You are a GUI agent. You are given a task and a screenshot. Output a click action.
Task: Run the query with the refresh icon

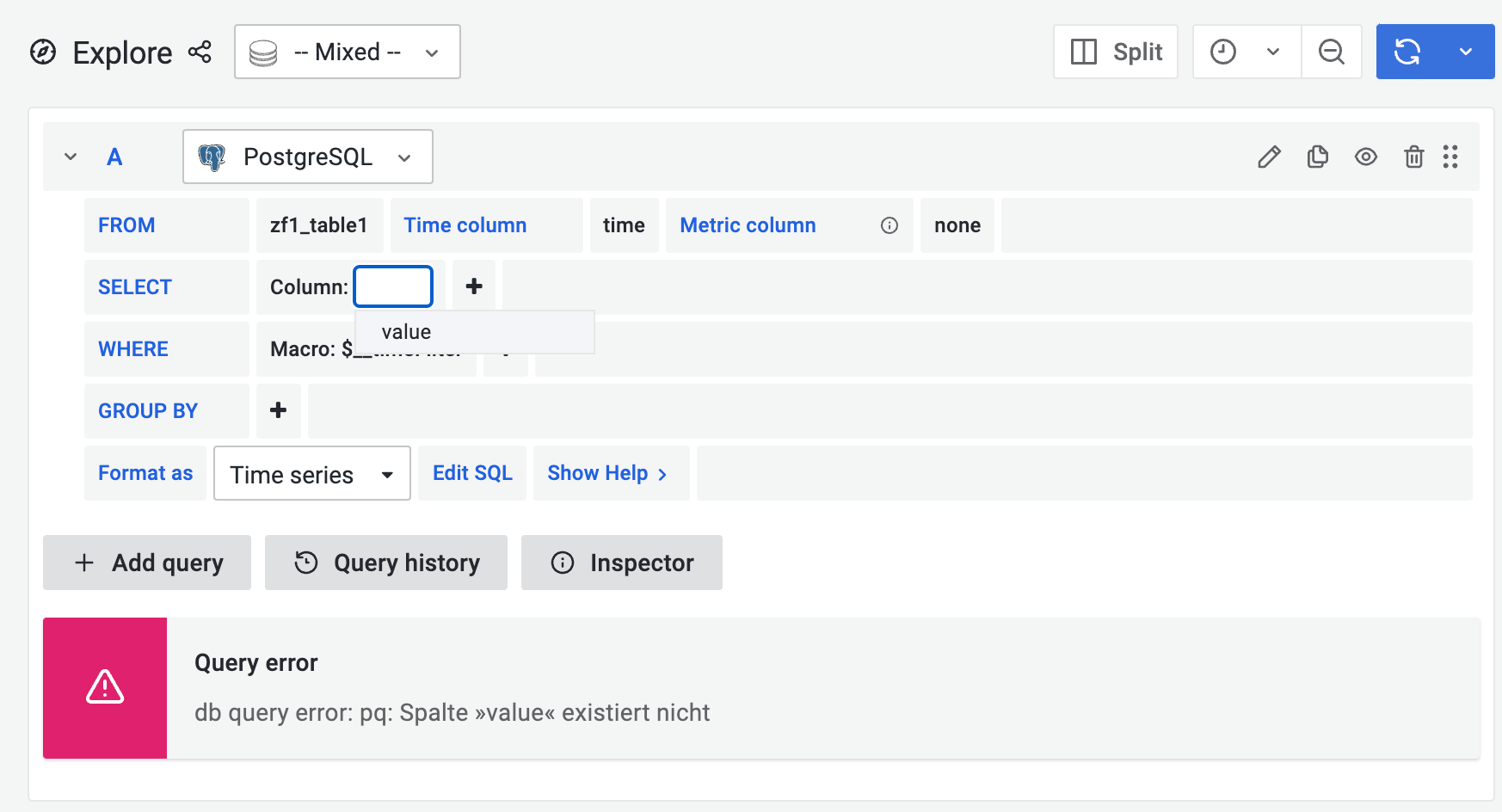tap(1406, 52)
